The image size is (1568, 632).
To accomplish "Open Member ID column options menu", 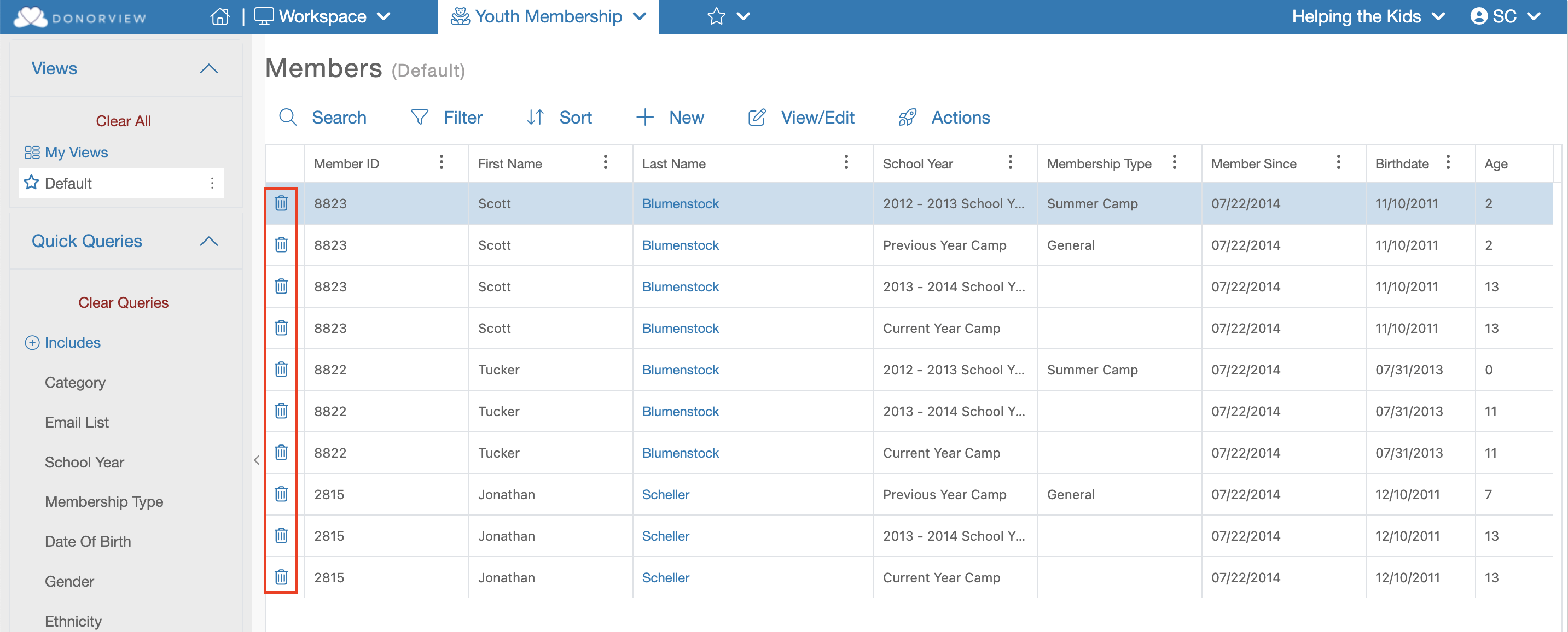I will (442, 162).
